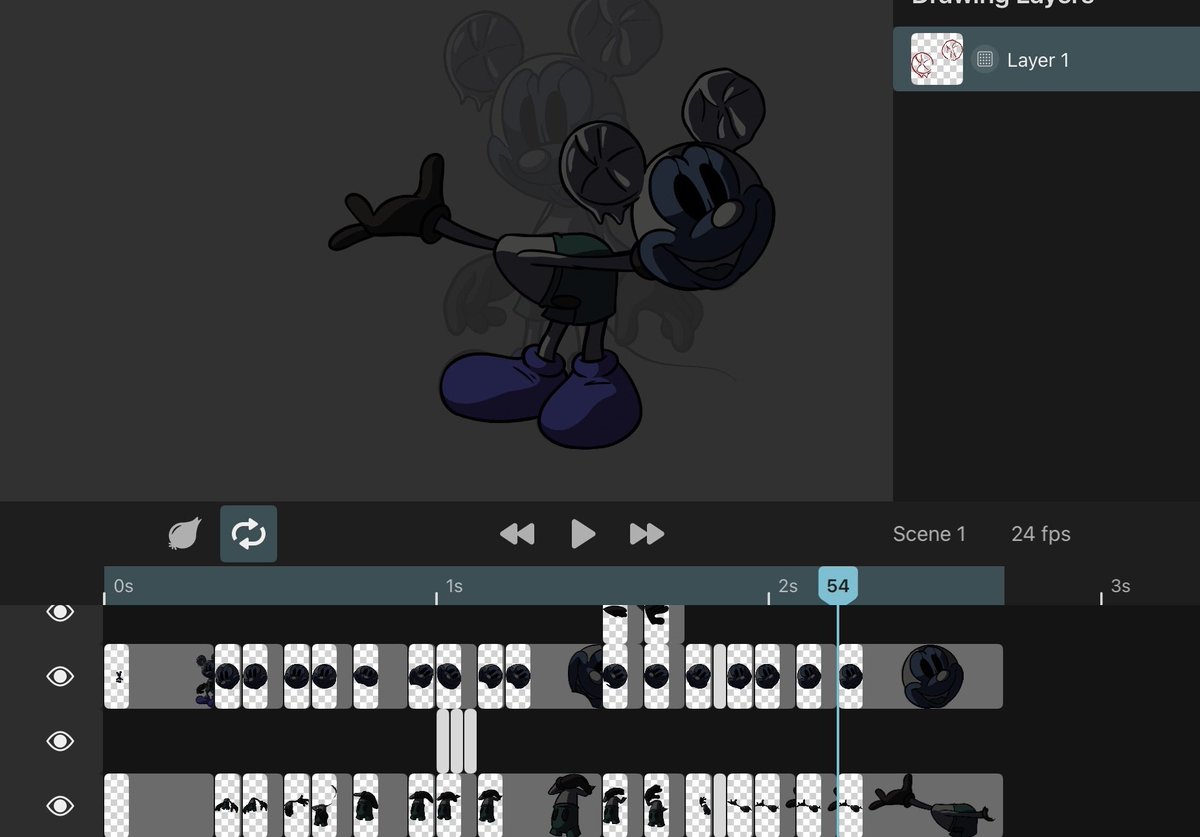Change the 24 fps frame rate setting
Screen dimensions: 1200x837
point(1041,534)
